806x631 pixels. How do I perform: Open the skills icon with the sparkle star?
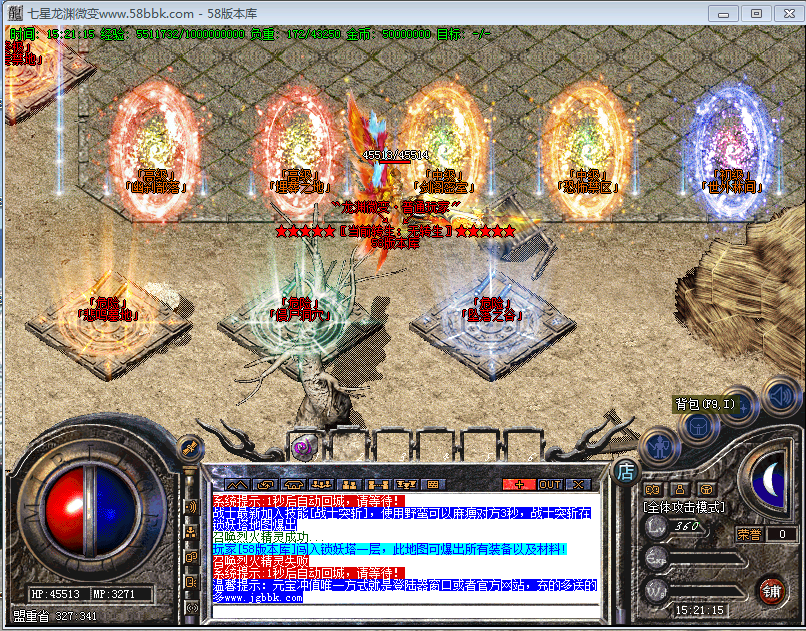tap(741, 406)
